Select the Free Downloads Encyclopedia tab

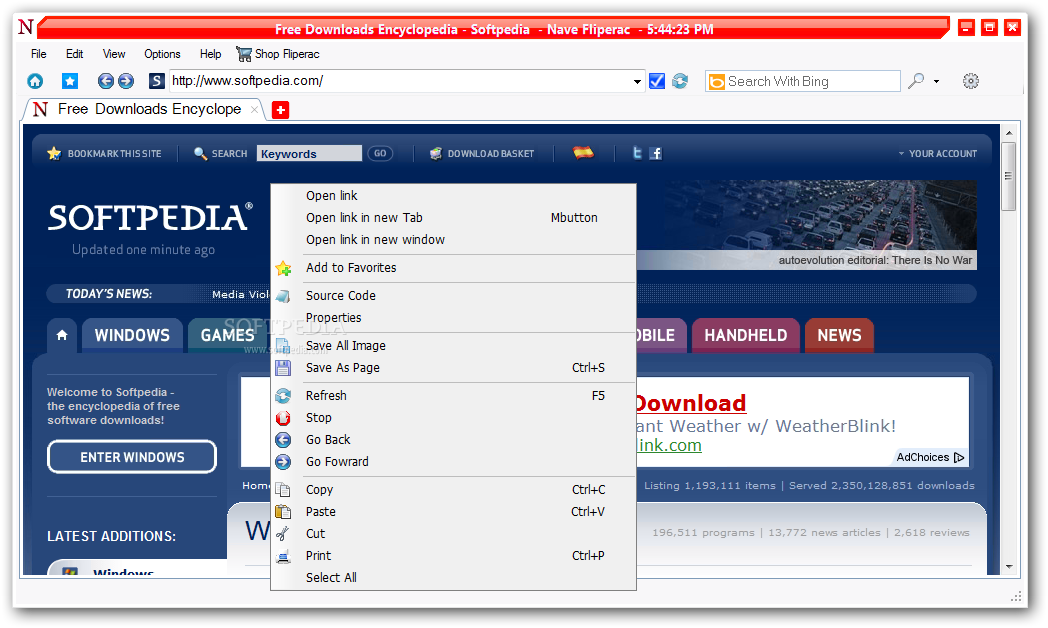[144, 110]
